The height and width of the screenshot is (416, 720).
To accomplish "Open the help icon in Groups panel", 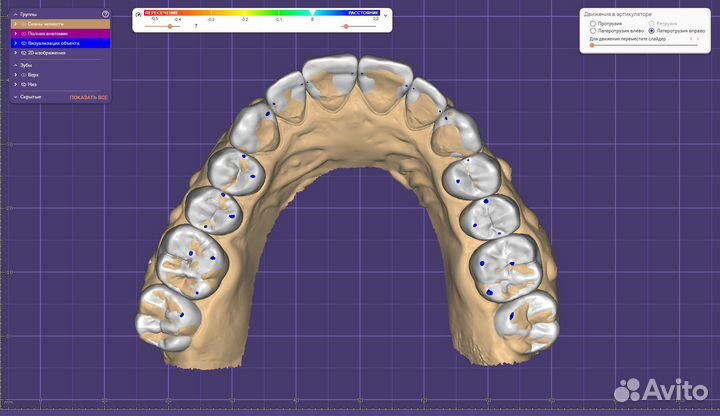I will [105, 14].
